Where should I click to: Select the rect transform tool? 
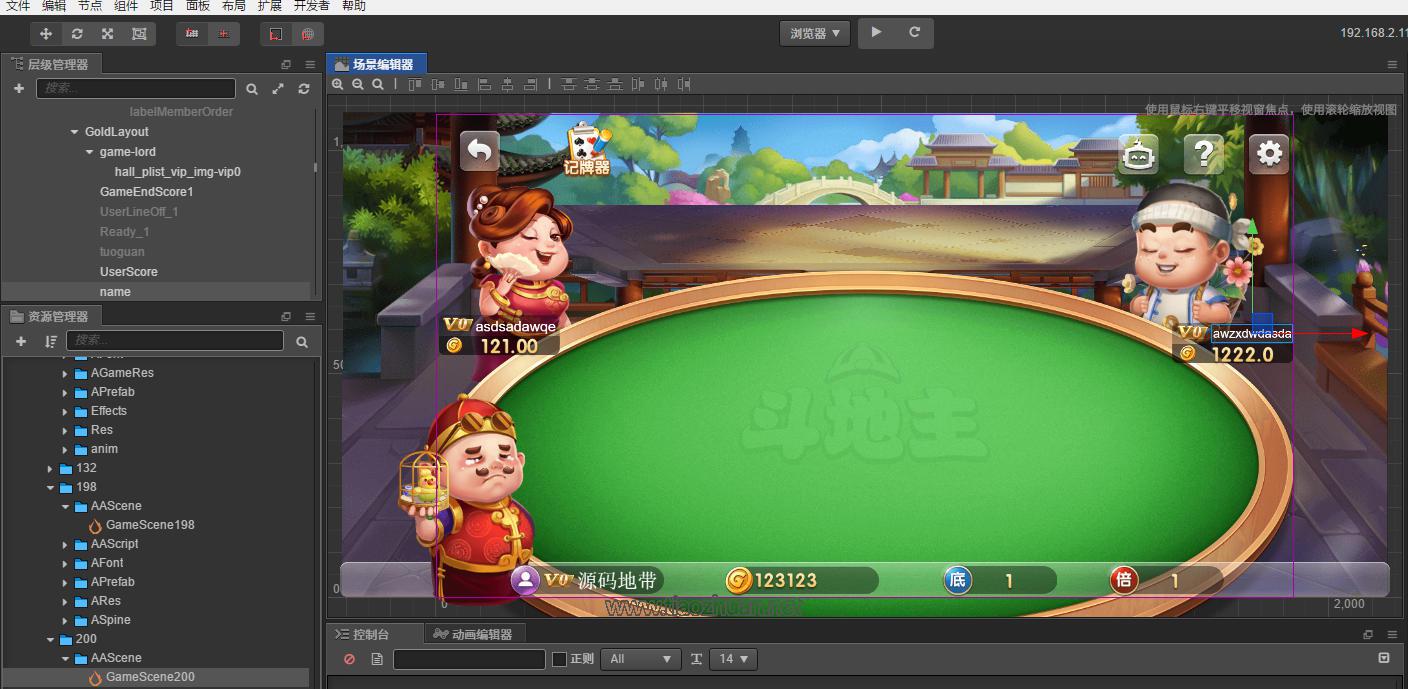[x=139, y=34]
